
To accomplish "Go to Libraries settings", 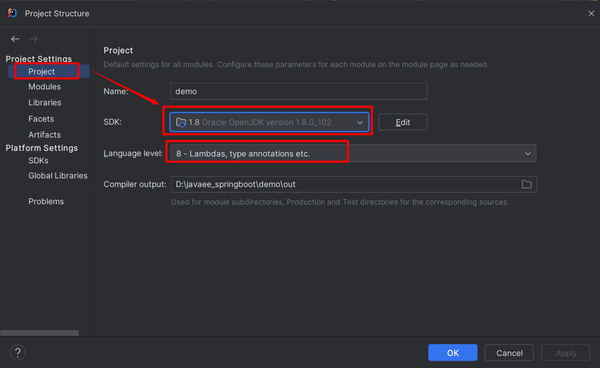I will (45, 103).
